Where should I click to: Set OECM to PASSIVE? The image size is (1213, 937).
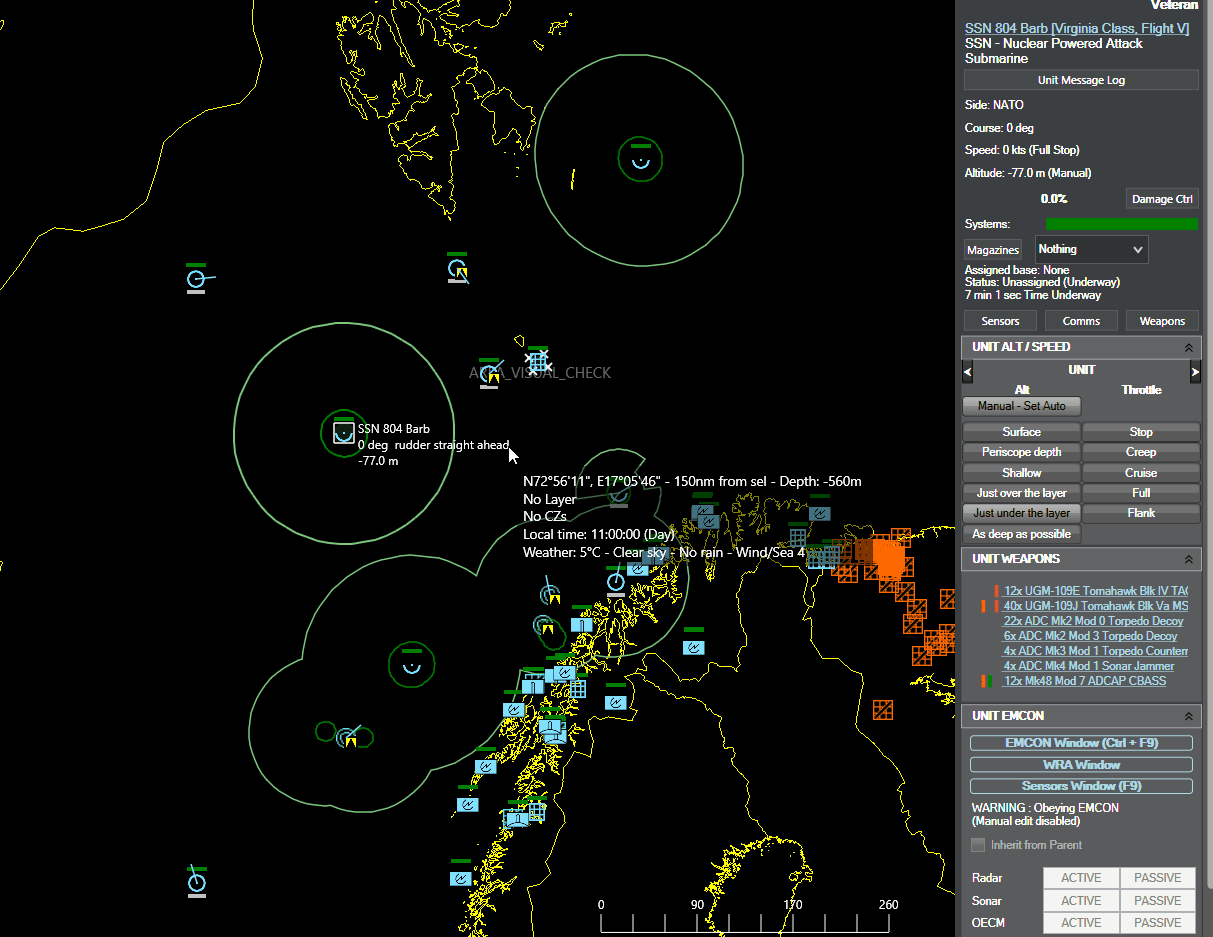pos(1158,922)
